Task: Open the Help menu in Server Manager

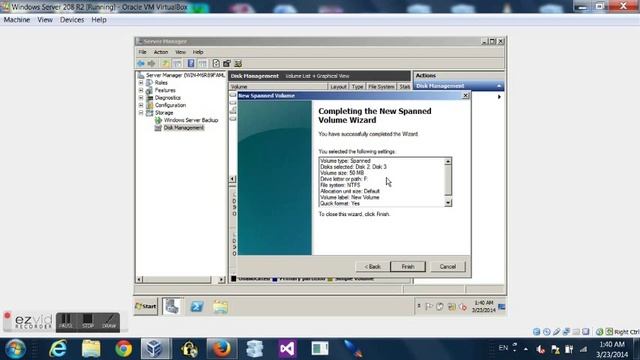Action: (198, 52)
